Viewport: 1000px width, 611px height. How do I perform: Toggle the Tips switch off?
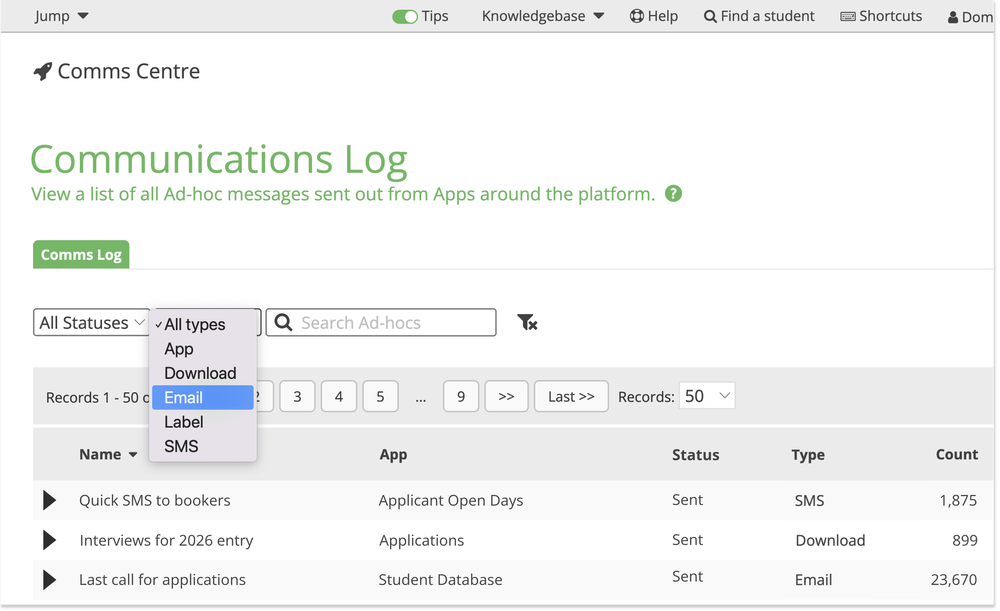pos(404,17)
